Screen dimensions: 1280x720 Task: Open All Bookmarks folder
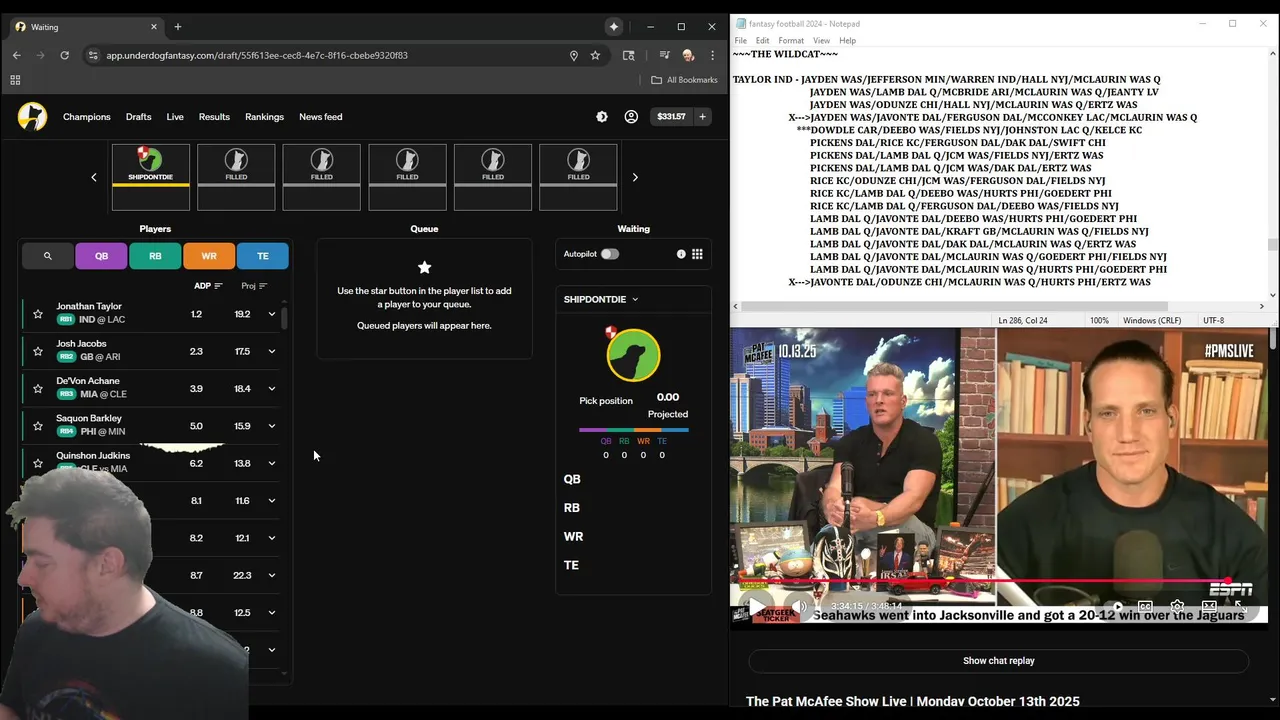pos(684,80)
